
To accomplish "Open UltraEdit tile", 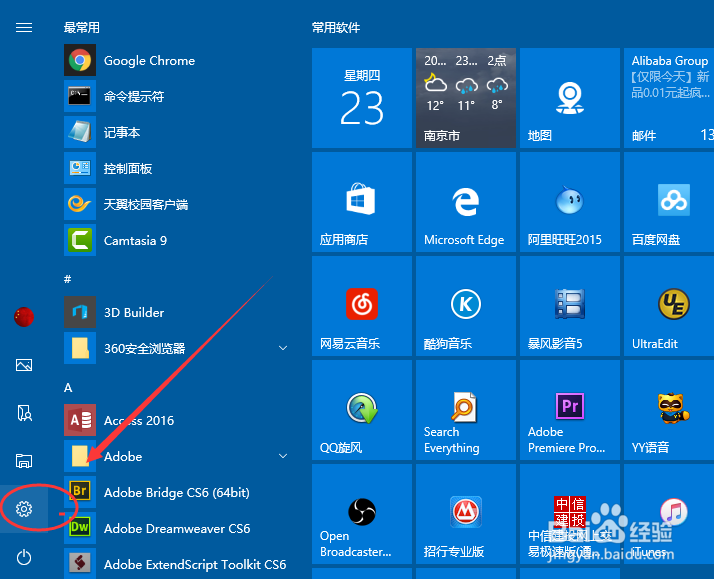I will (x=669, y=306).
